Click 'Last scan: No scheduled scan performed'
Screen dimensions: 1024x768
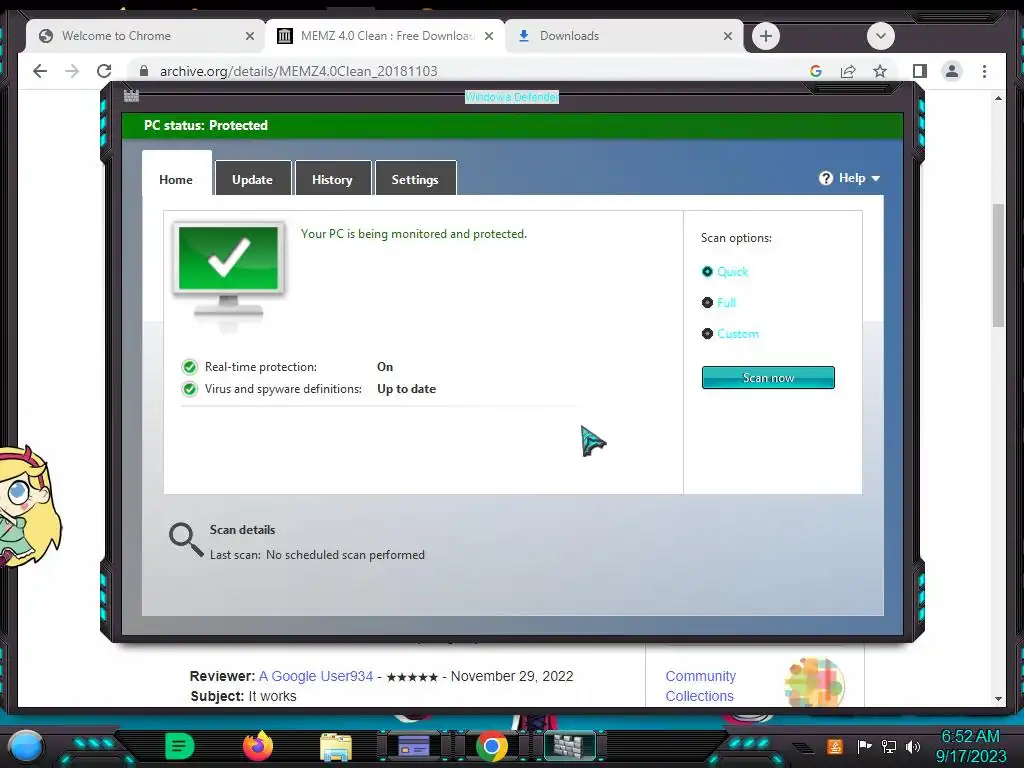tap(317, 555)
